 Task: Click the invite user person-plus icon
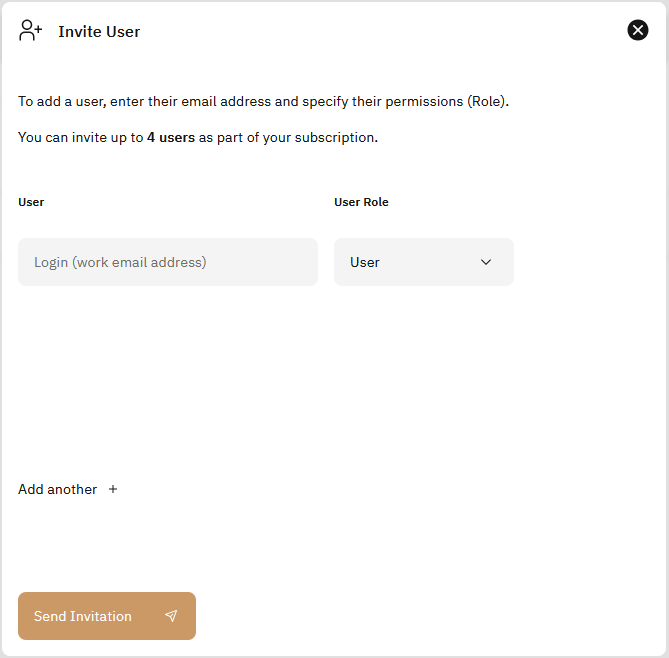(30, 31)
